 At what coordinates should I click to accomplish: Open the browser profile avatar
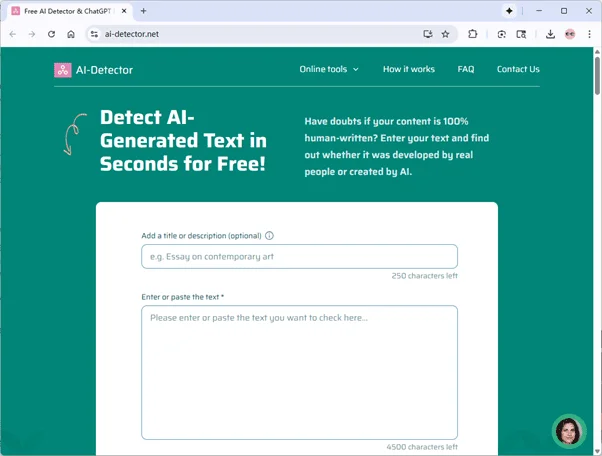tap(570, 34)
